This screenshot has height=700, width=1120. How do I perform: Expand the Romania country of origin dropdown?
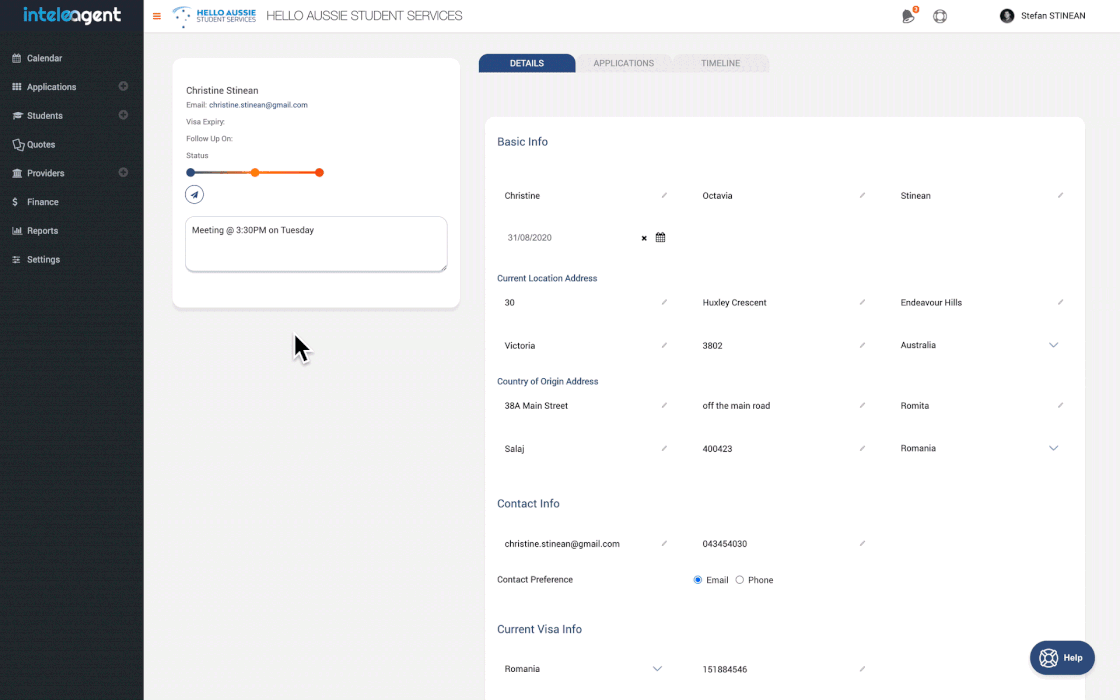(x=1053, y=448)
